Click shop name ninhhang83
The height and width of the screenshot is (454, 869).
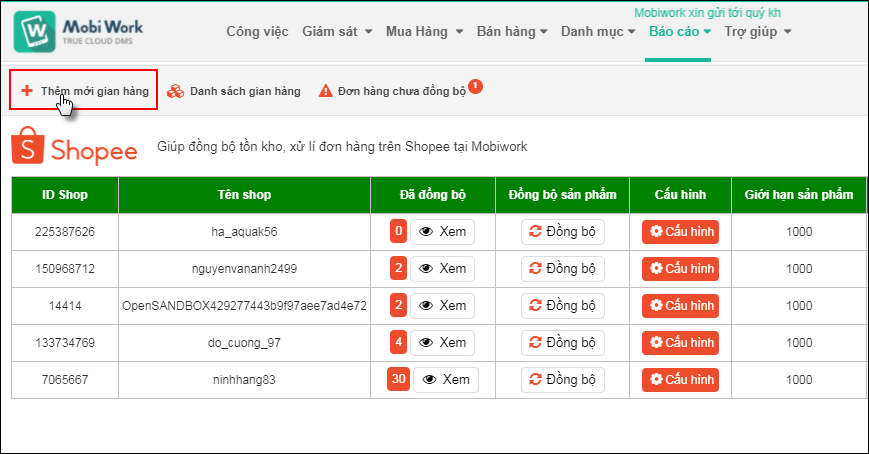(x=244, y=380)
